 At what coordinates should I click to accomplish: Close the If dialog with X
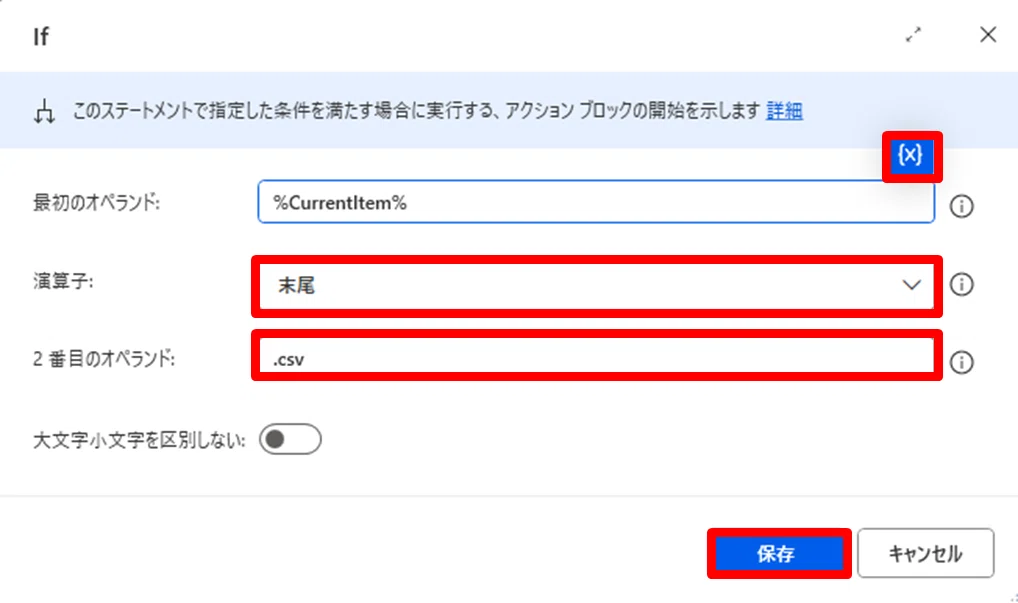click(987, 35)
